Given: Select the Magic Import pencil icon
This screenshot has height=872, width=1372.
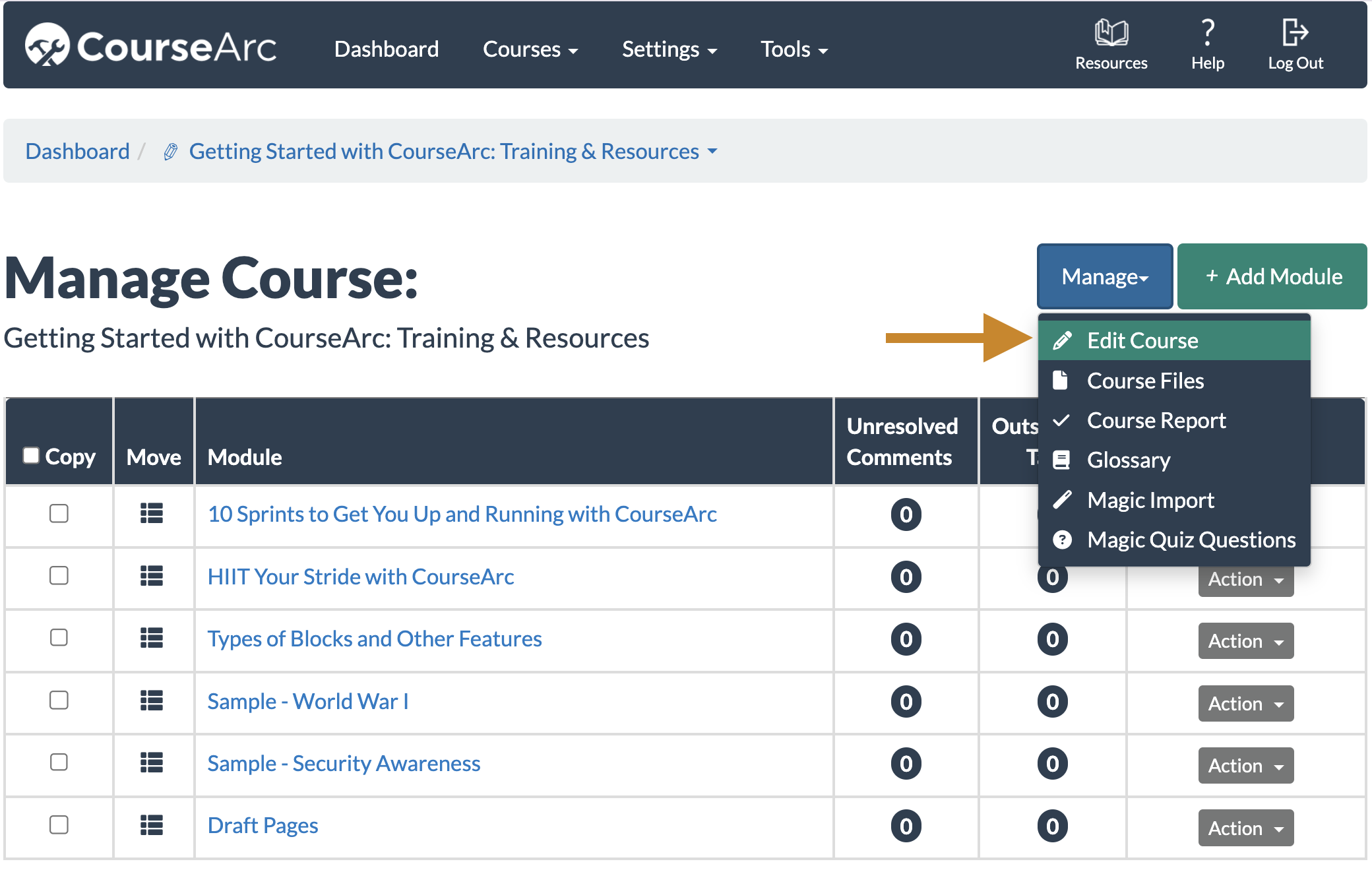Looking at the screenshot, I should tap(1063, 499).
